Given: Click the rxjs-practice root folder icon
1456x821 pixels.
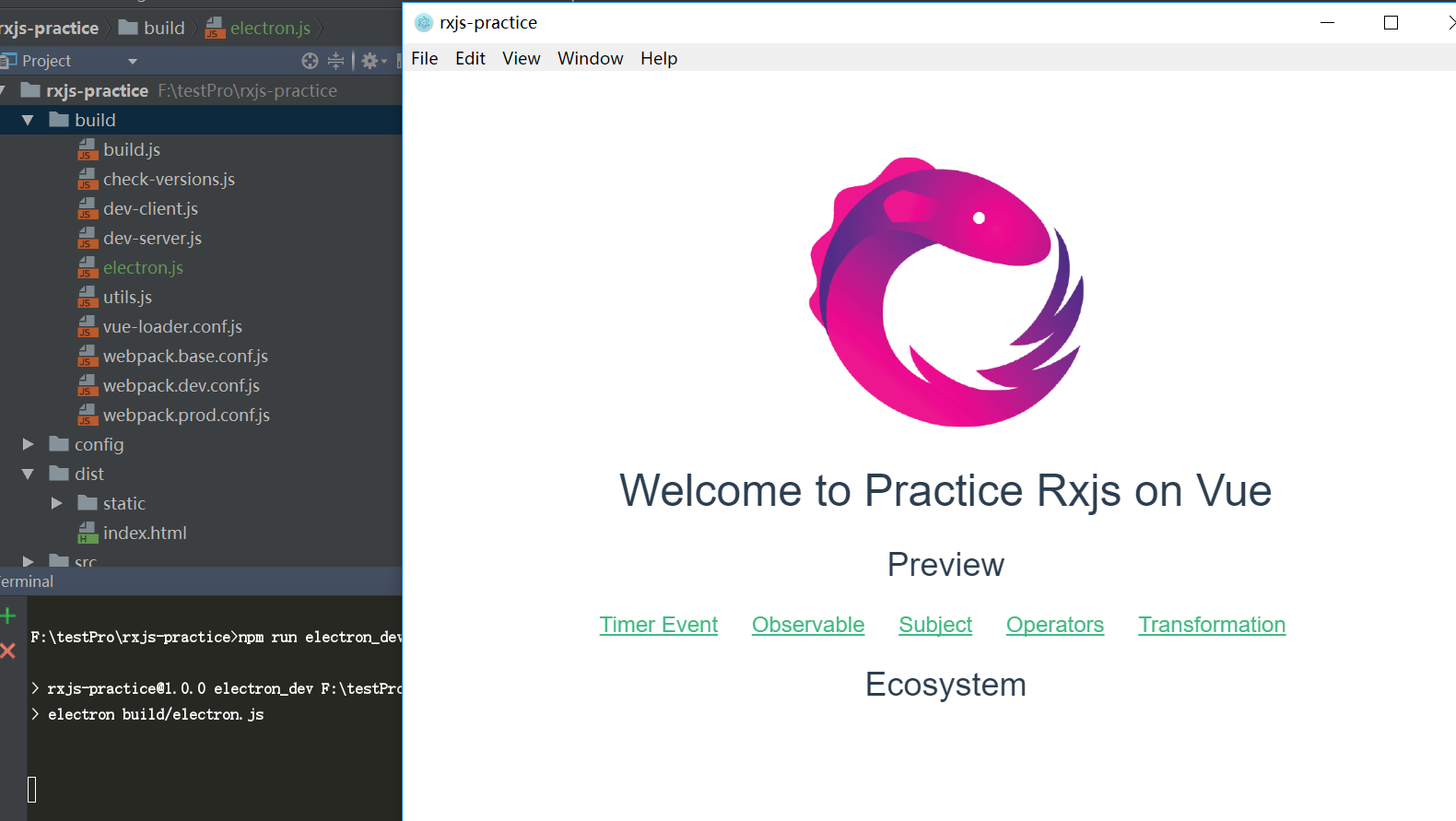Looking at the screenshot, I should pyautogui.click(x=30, y=90).
